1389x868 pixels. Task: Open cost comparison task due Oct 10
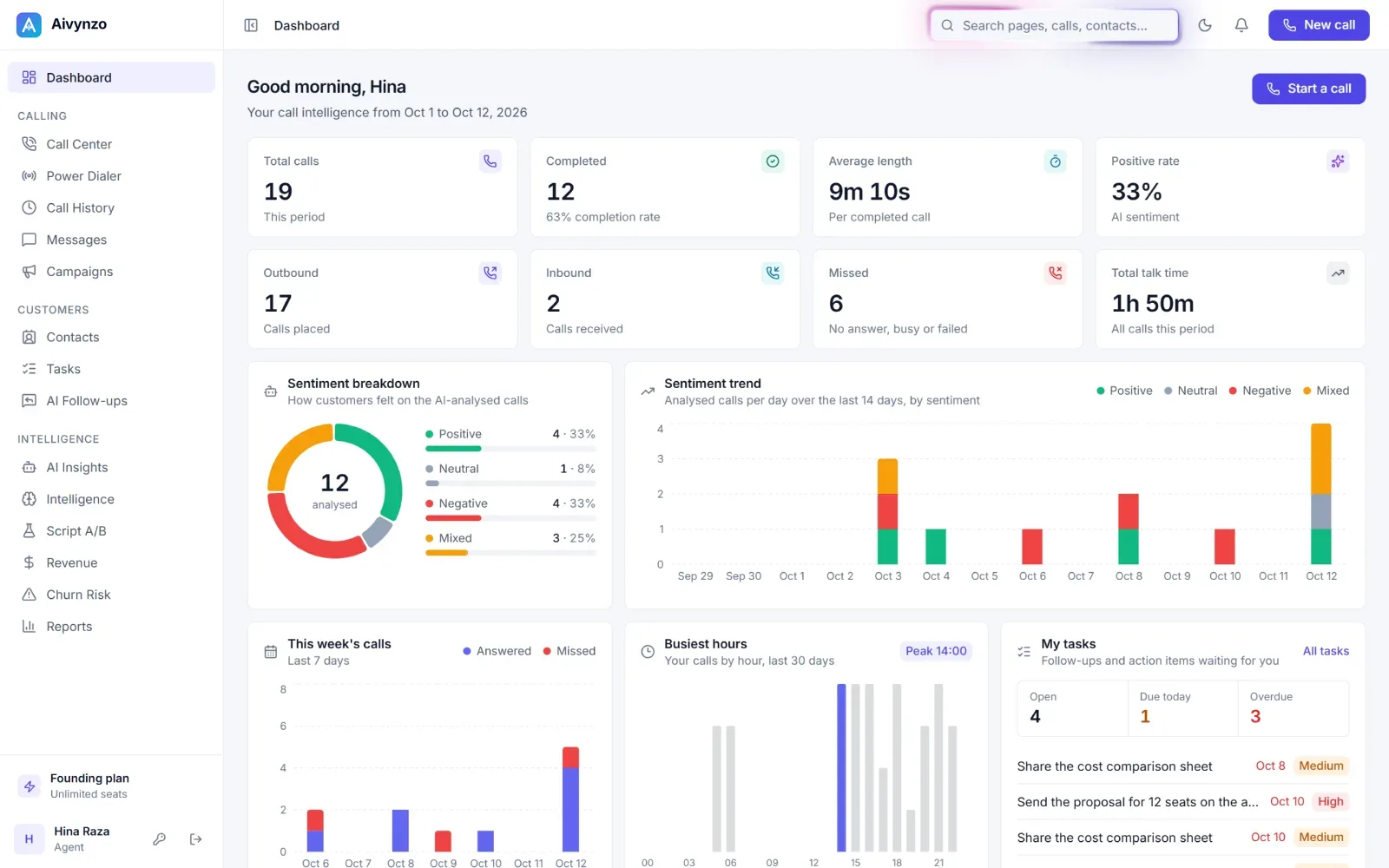click(x=1182, y=838)
